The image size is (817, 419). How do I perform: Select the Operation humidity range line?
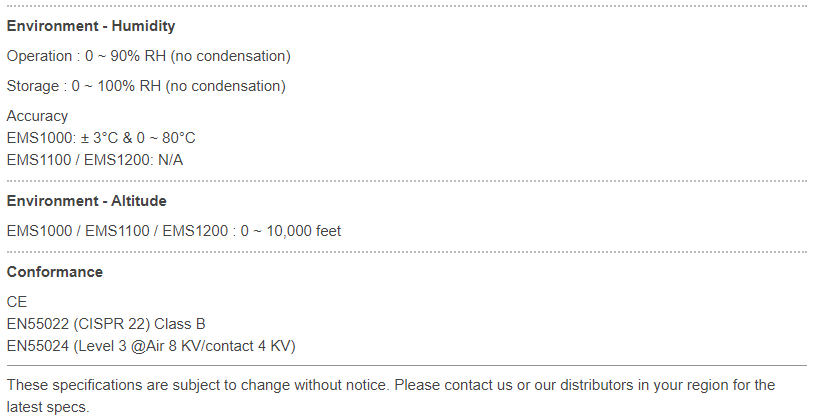148,56
